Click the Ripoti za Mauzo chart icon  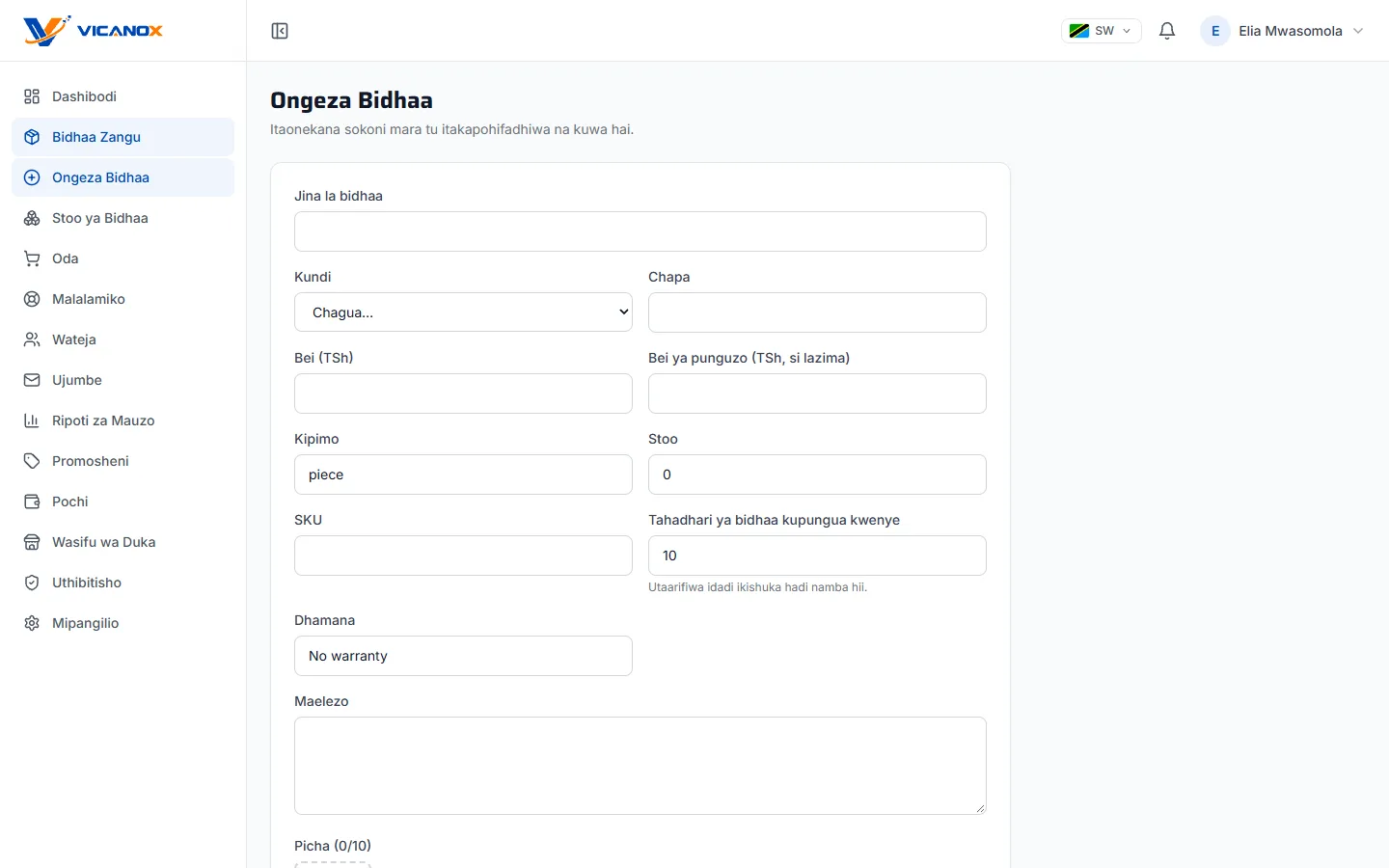[32, 420]
